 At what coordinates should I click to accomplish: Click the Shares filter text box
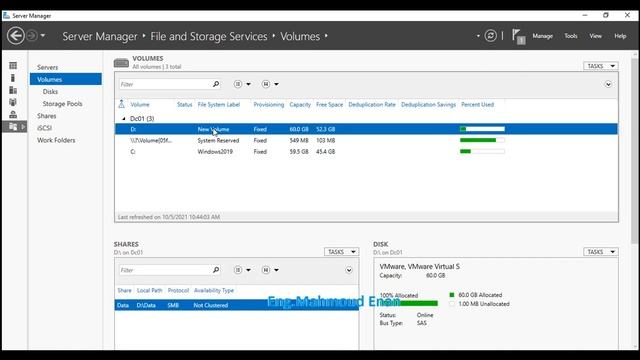pyautogui.click(x=165, y=270)
